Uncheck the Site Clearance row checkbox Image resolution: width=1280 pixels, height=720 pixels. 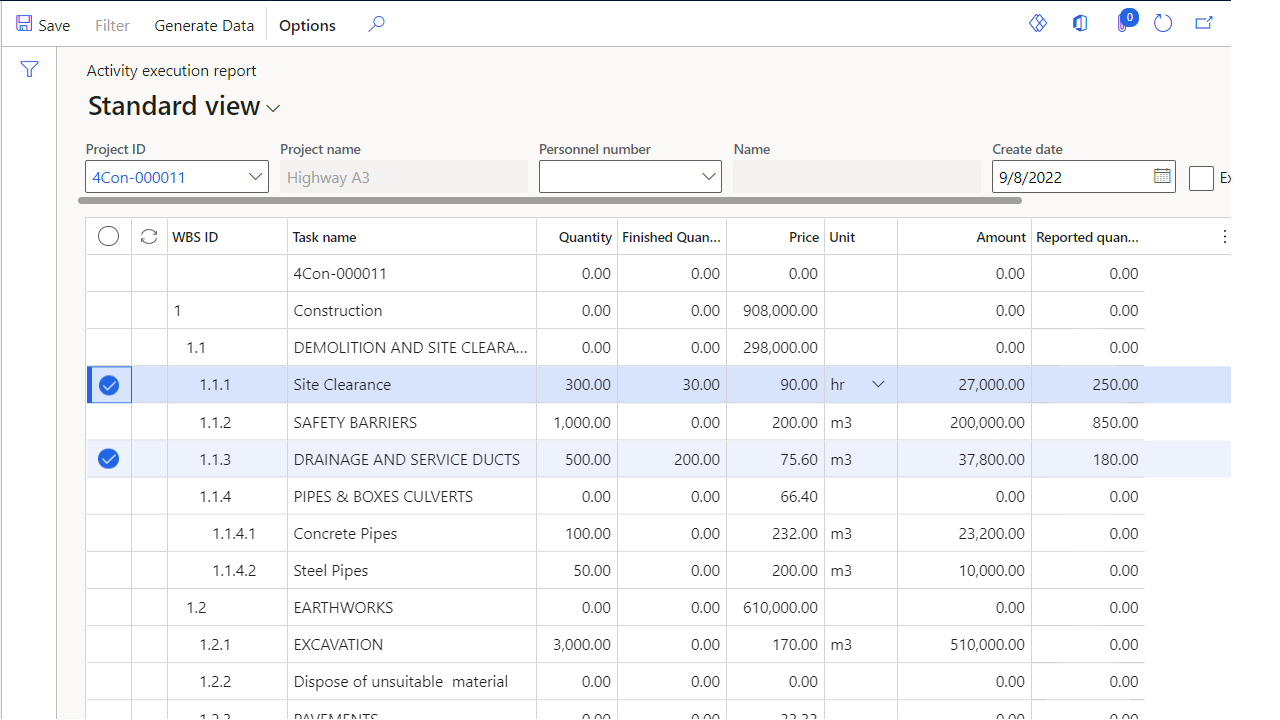tap(109, 385)
